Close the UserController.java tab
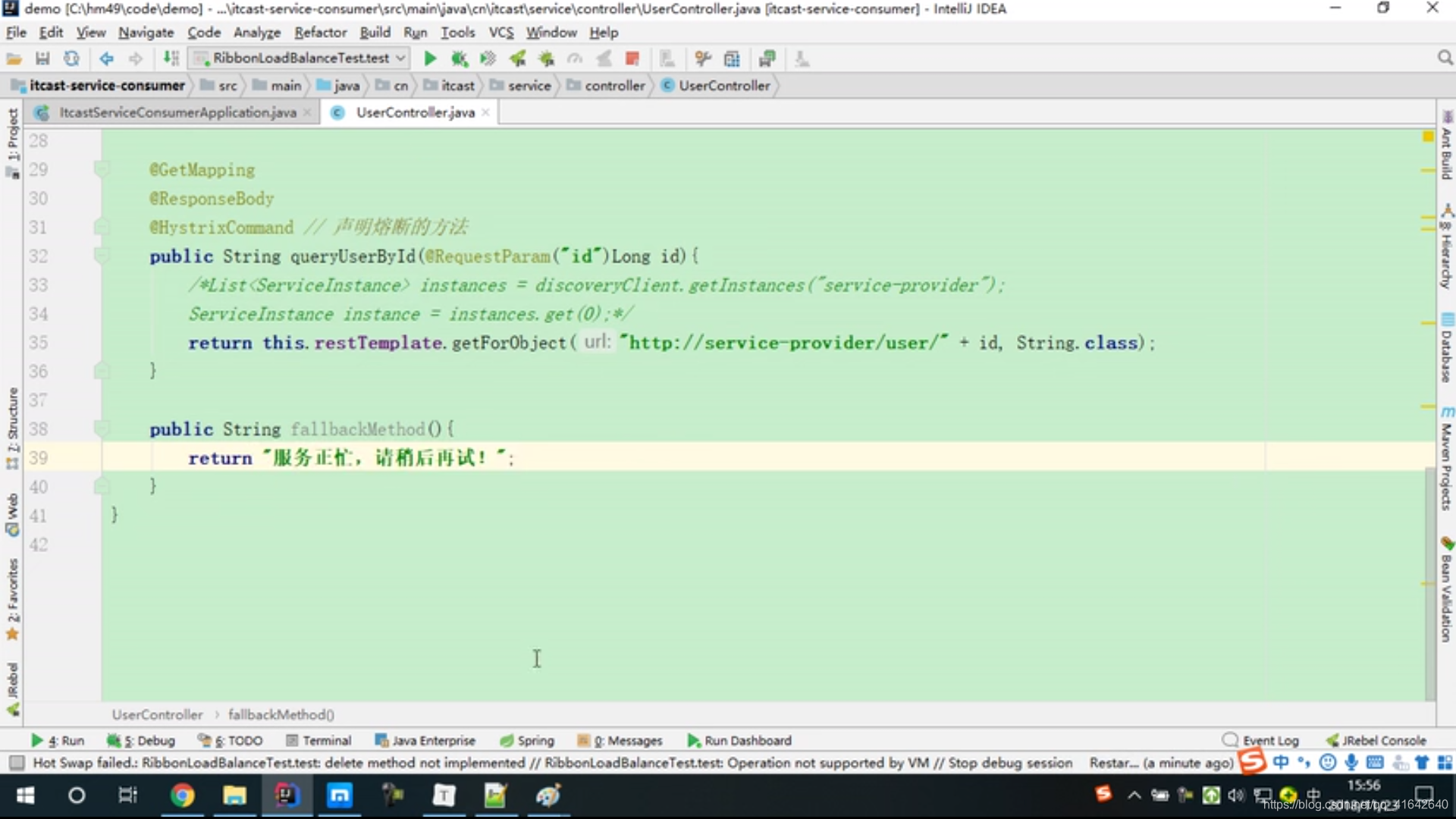The width and height of the screenshot is (1456, 819). (485, 112)
